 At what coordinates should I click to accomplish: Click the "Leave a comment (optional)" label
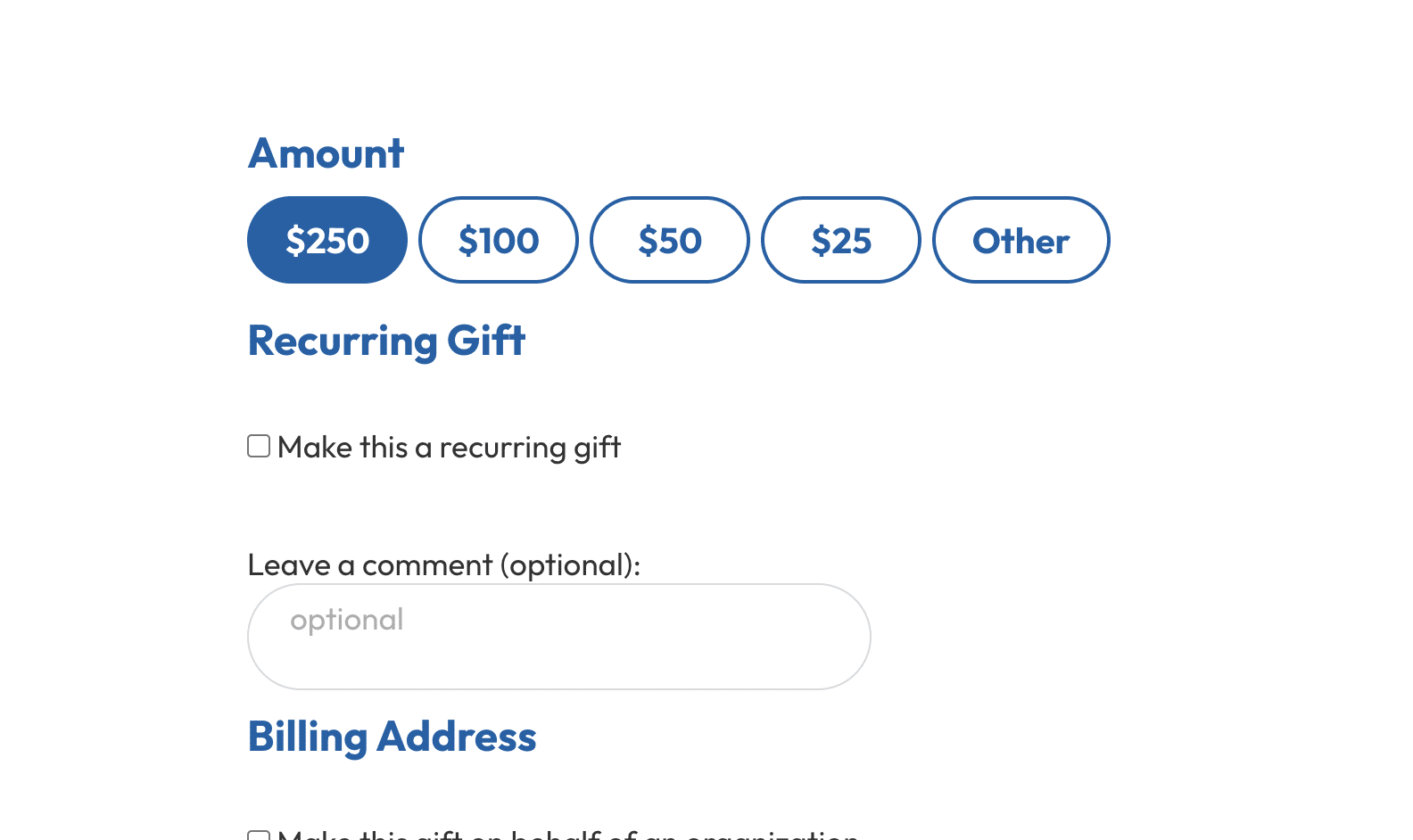pos(443,564)
